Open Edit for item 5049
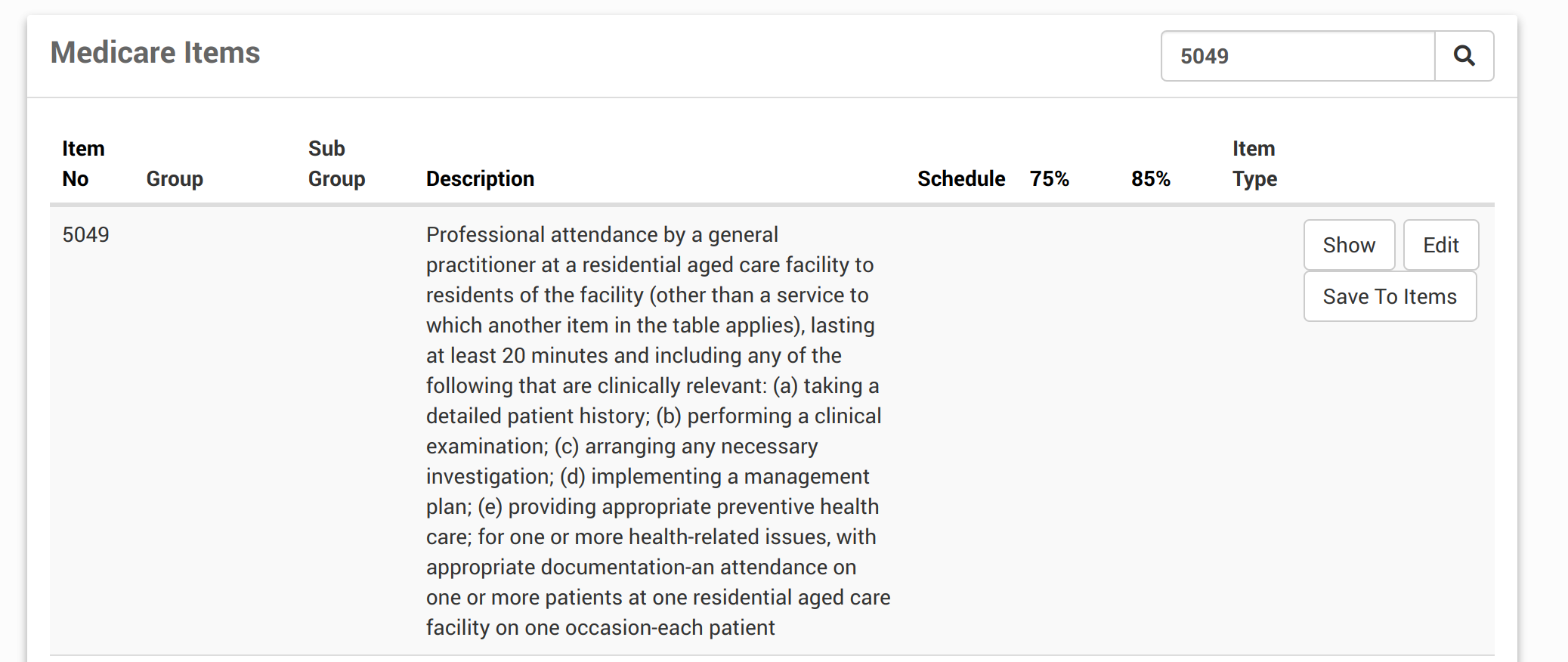This screenshot has width=1568, height=662. tap(1440, 245)
